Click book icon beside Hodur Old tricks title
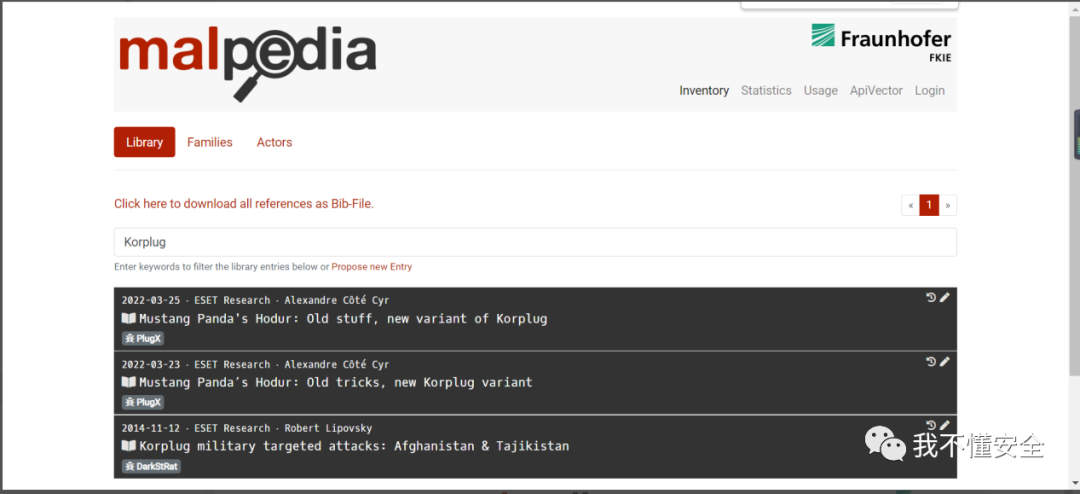The width and height of the screenshot is (1080, 494). pyautogui.click(x=129, y=382)
